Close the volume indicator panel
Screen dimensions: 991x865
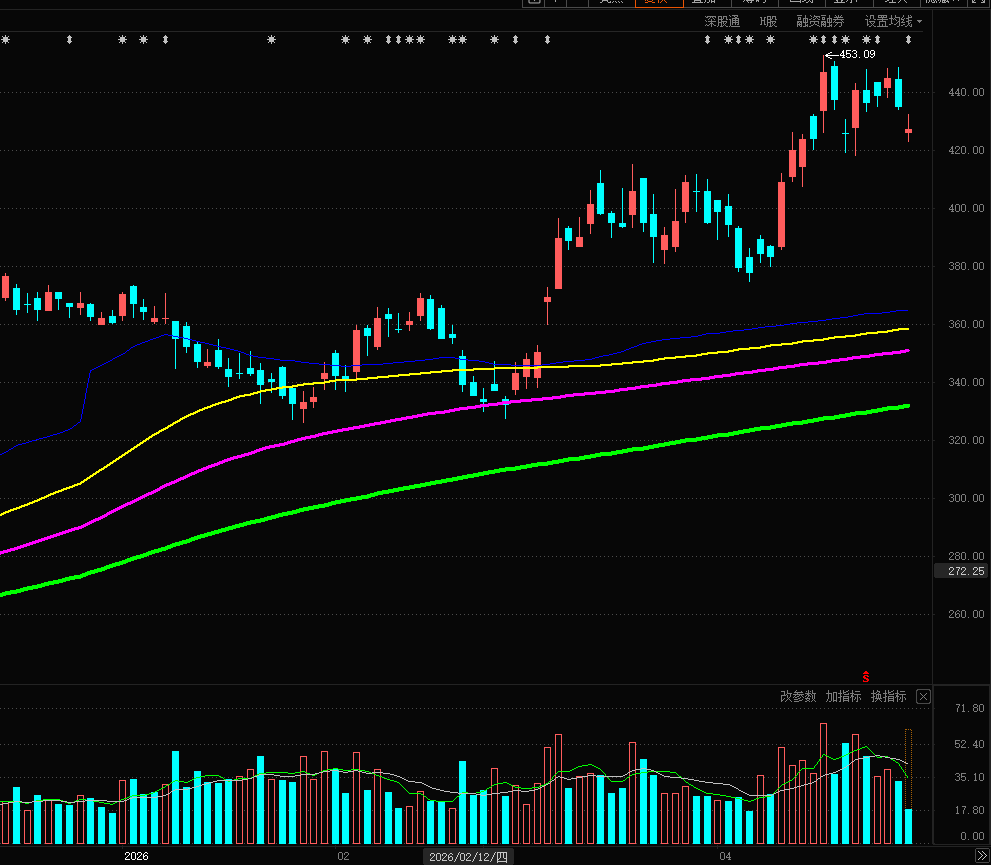coord(923,696)
